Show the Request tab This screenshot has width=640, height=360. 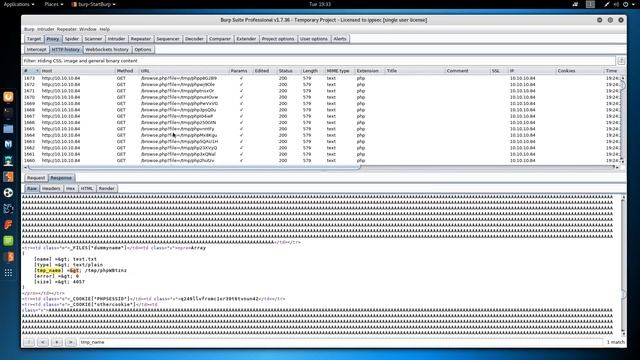click(36, 178)
